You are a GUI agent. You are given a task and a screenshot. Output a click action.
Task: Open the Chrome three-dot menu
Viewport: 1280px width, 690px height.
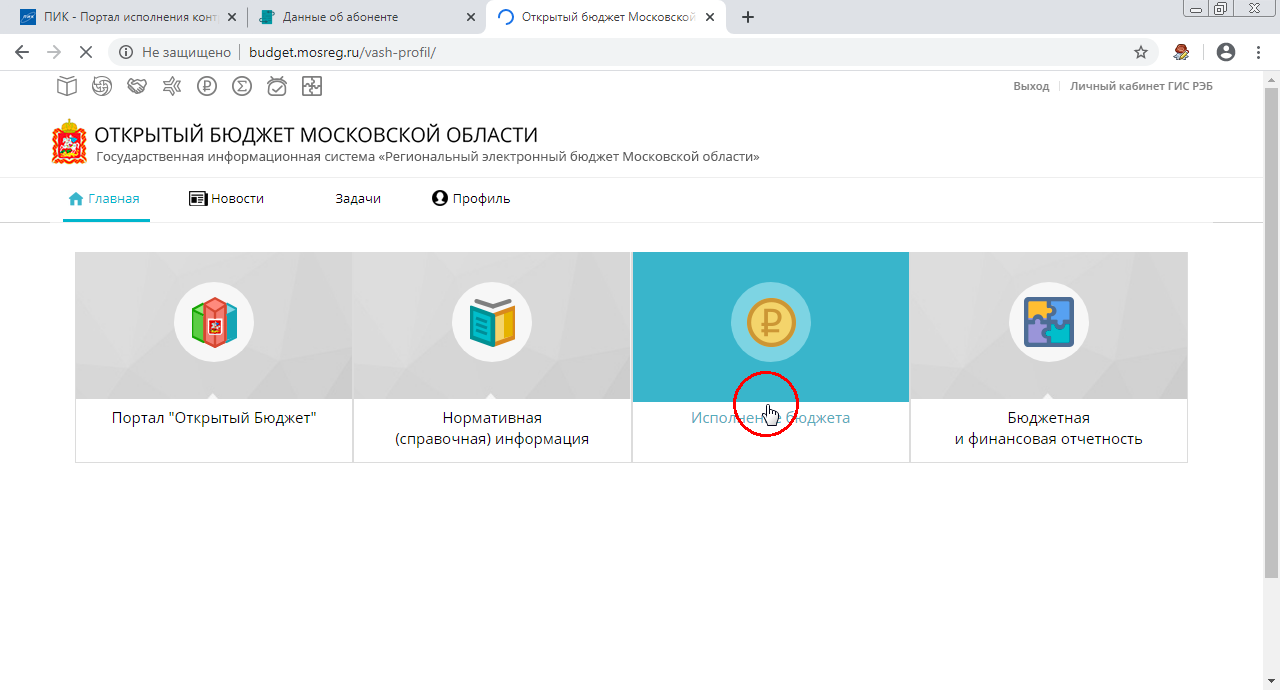click(x=1257, y=52)
